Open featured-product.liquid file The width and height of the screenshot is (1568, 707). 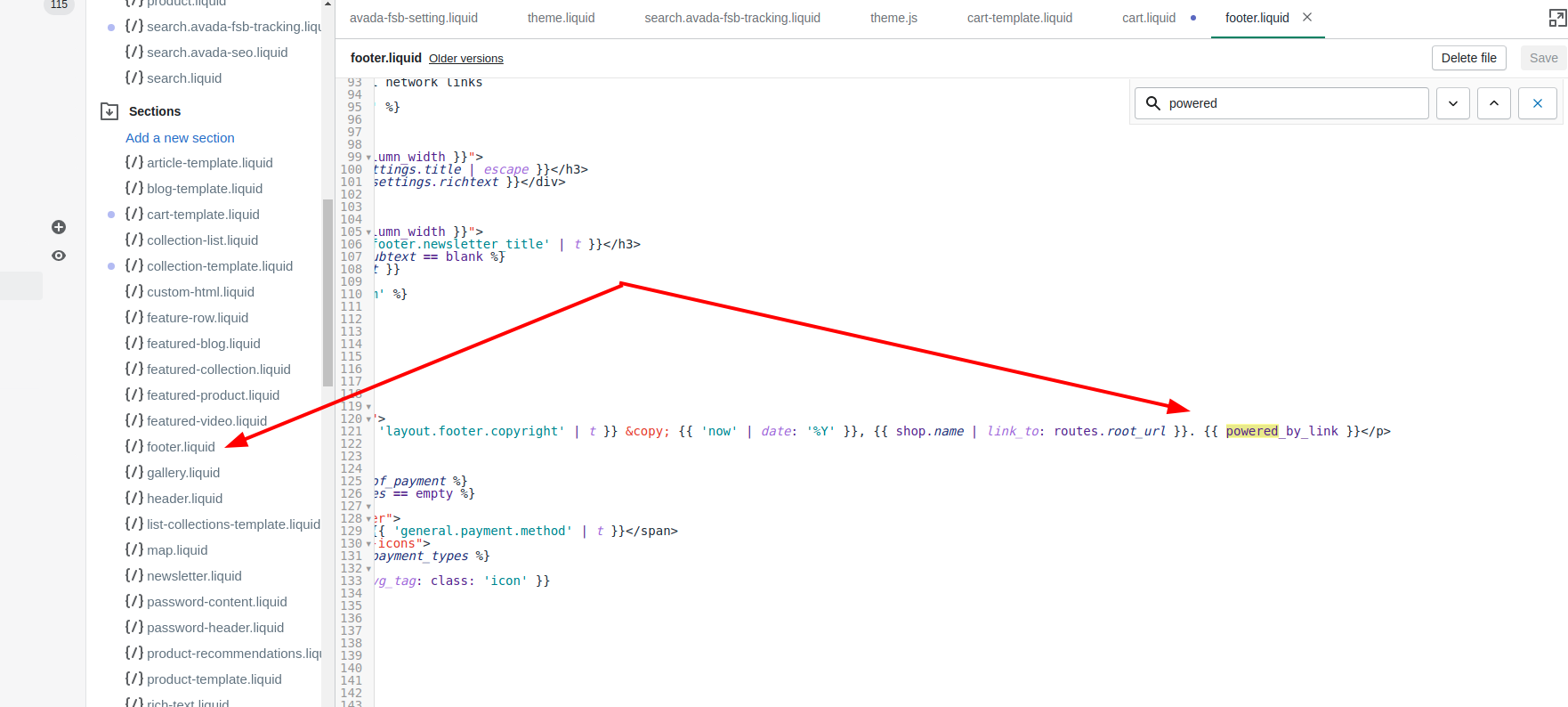pos(214,395)
